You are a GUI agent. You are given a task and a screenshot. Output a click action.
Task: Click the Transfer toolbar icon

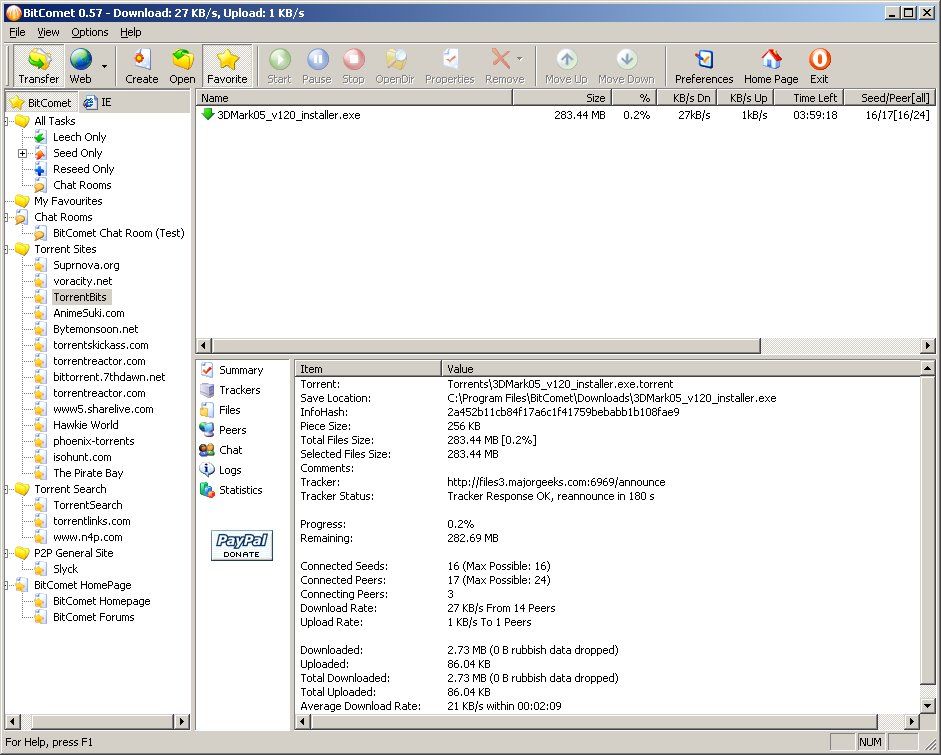click(38, 60)
